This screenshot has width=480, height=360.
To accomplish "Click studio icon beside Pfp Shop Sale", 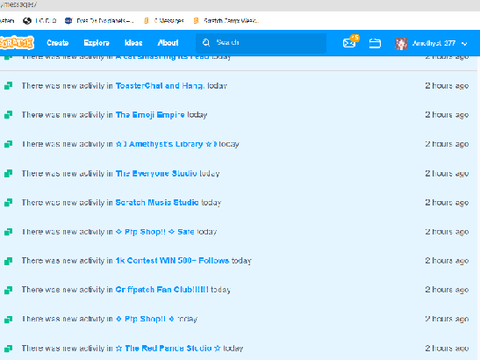I will tap(8, 232).
